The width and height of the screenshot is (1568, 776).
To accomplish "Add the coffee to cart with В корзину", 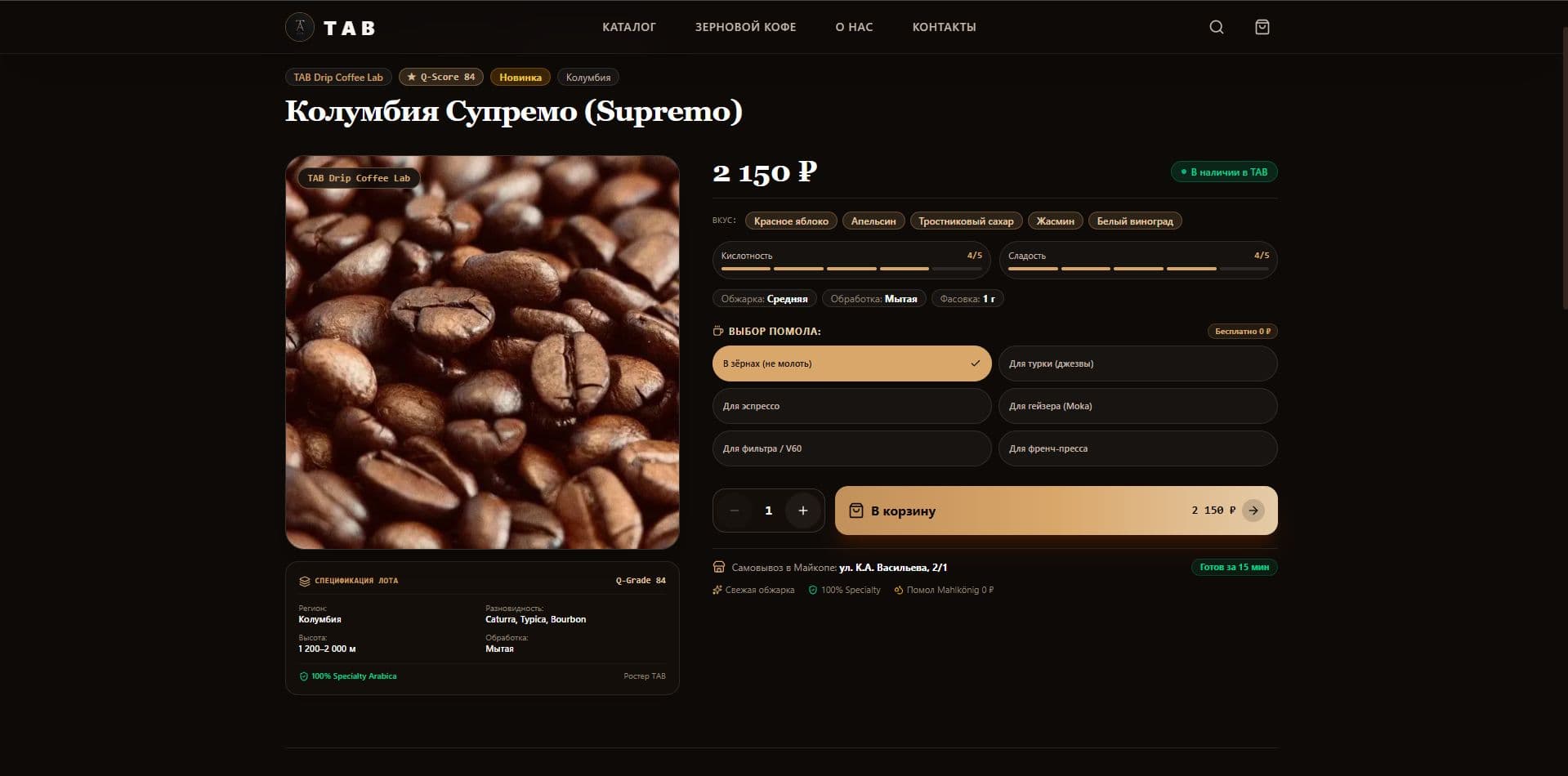I will [x=1057, y=511].
